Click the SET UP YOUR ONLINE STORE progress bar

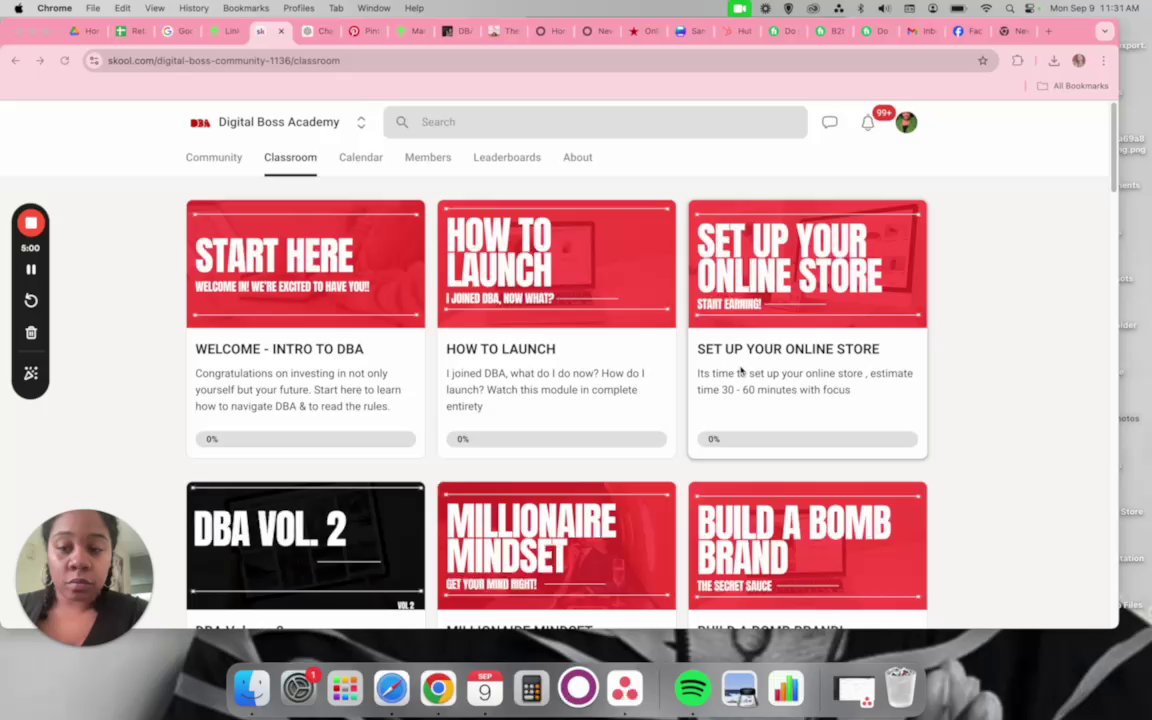pos(807,439)
